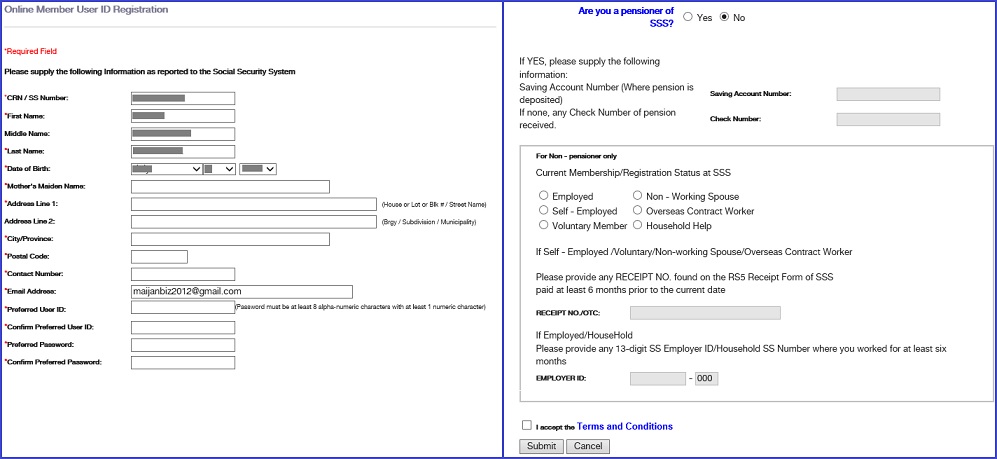997x459 pixels.
Task: Click the EMPLOYER ID main number field
Action: coord(658,379)
